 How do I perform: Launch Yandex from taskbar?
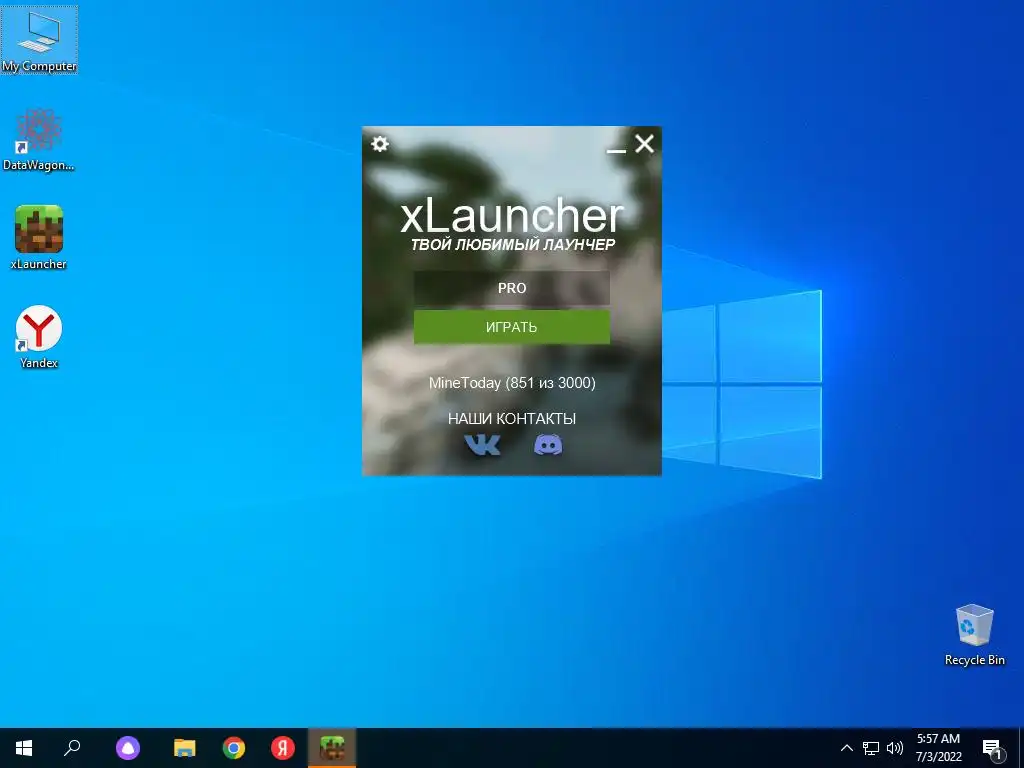pos(283,748)
